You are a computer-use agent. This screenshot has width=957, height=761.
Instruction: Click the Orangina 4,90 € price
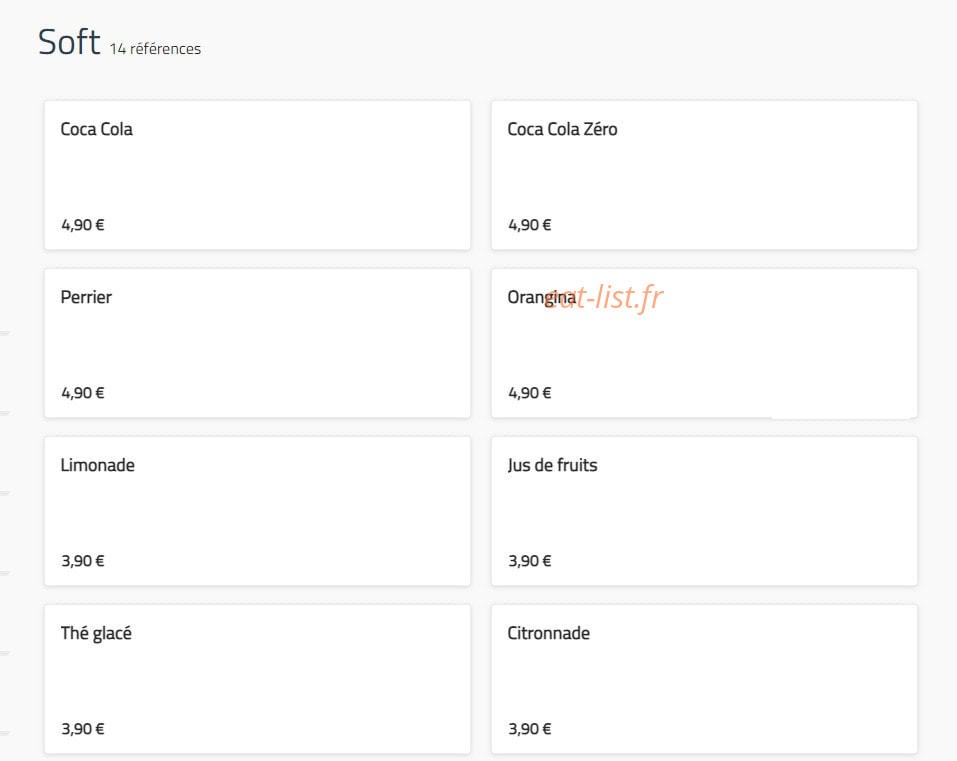click(x=529, y=392)
